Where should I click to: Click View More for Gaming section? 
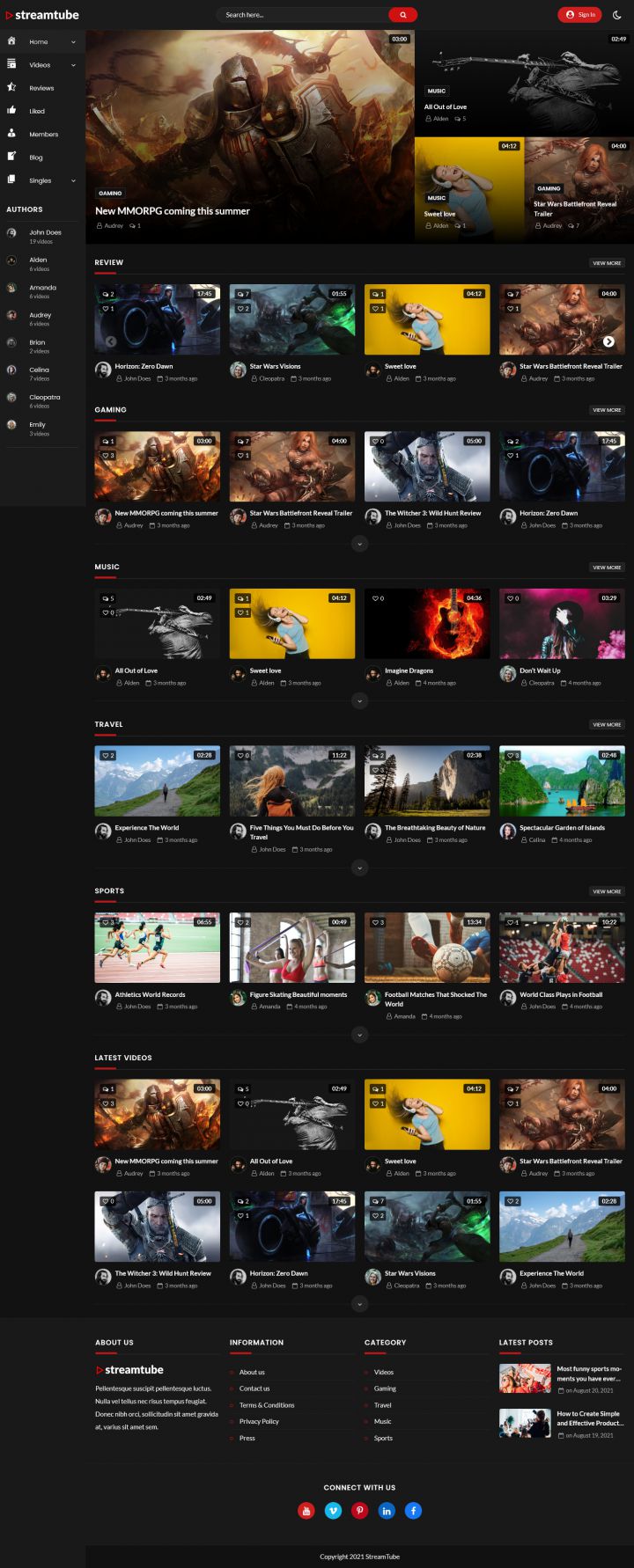[x=607, y=410]
